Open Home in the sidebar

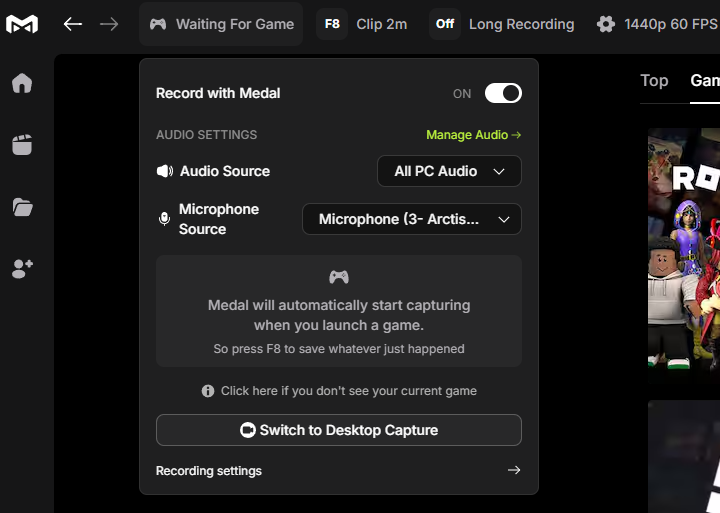22,83
